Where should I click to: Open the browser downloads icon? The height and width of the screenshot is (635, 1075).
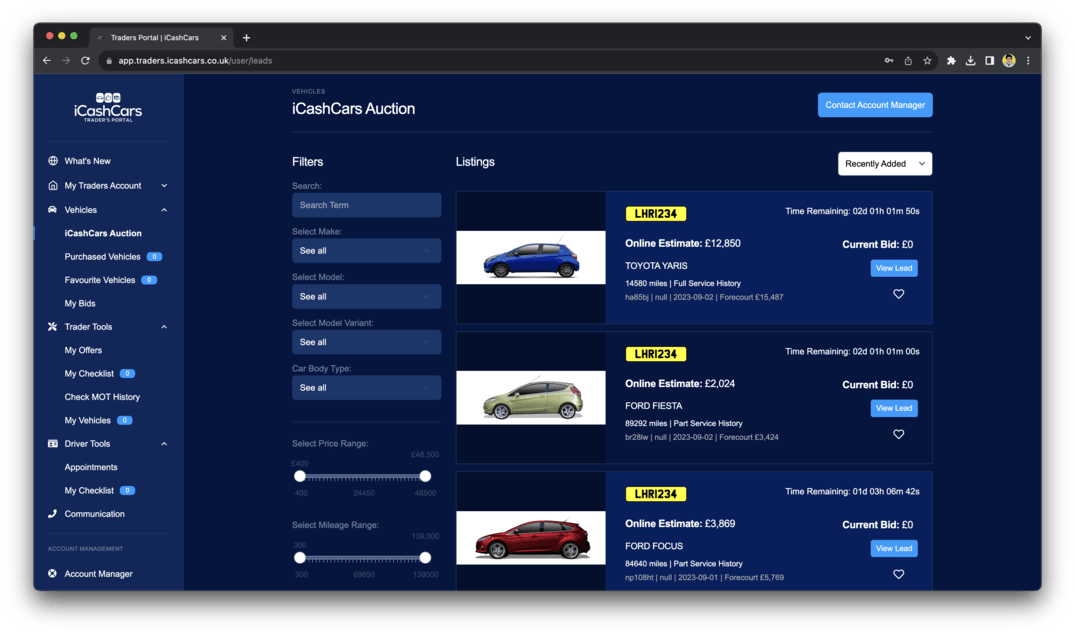[x=970, y=61]
